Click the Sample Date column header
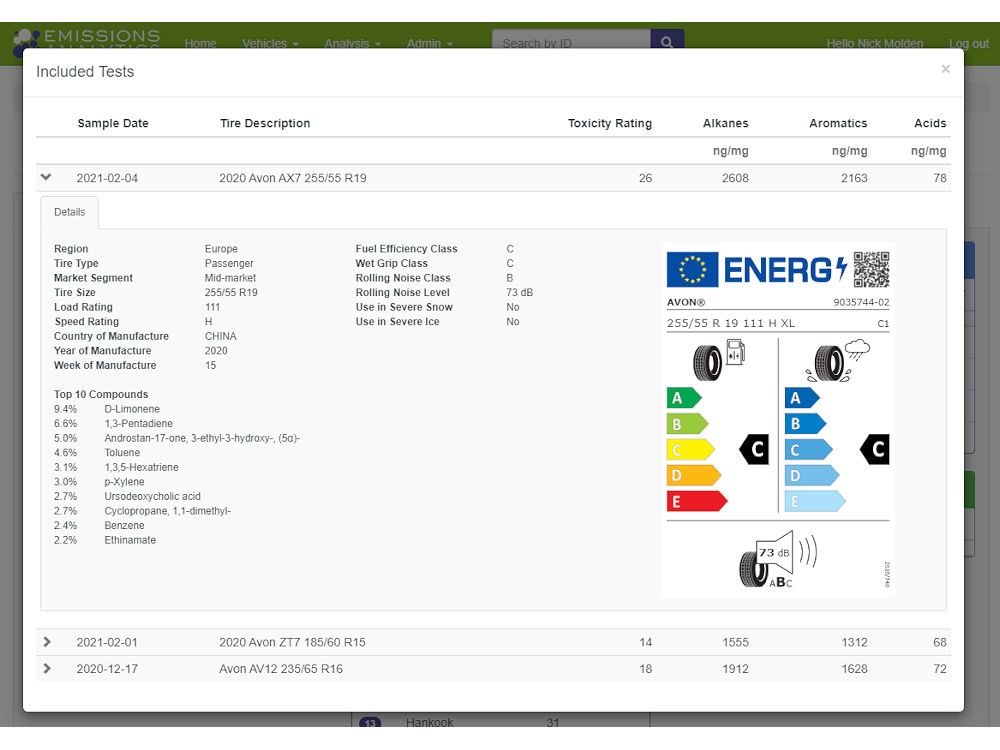The width and height of the screenshot is (1000, 750). point(113,123)
